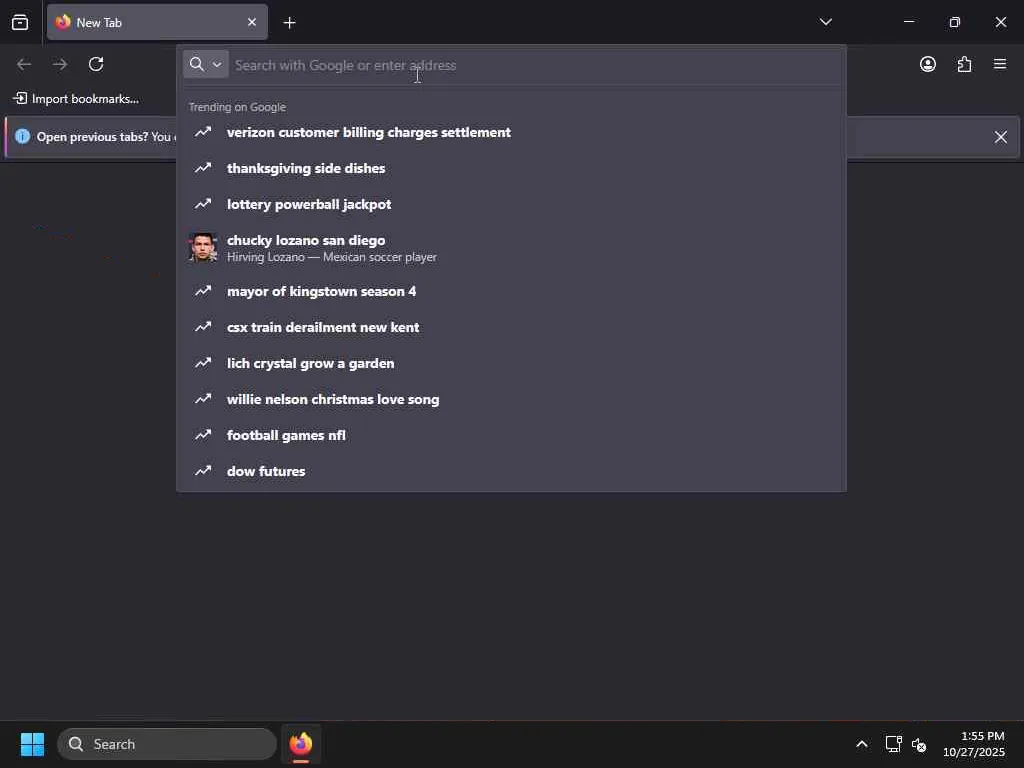The image size is (1024, 768).
Task: Open the network status tray icon
Action: coord(893,744)
